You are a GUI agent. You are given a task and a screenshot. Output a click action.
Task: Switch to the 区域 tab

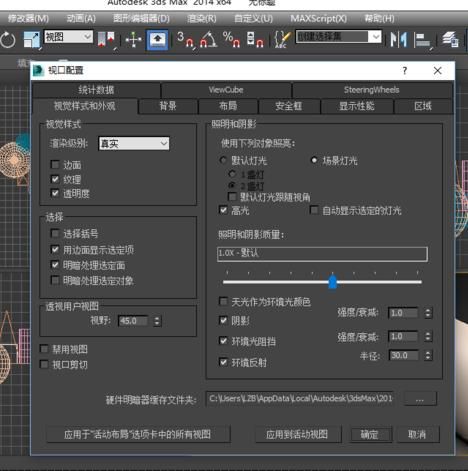pyautogui.click(x=423, y=106)
